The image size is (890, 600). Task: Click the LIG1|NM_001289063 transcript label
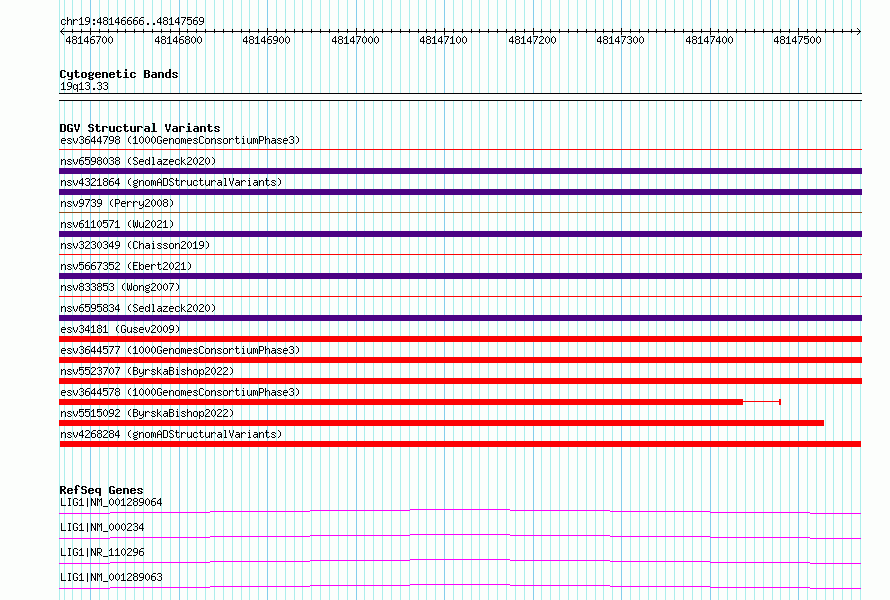pyautogui.click(x=111, y=577)
